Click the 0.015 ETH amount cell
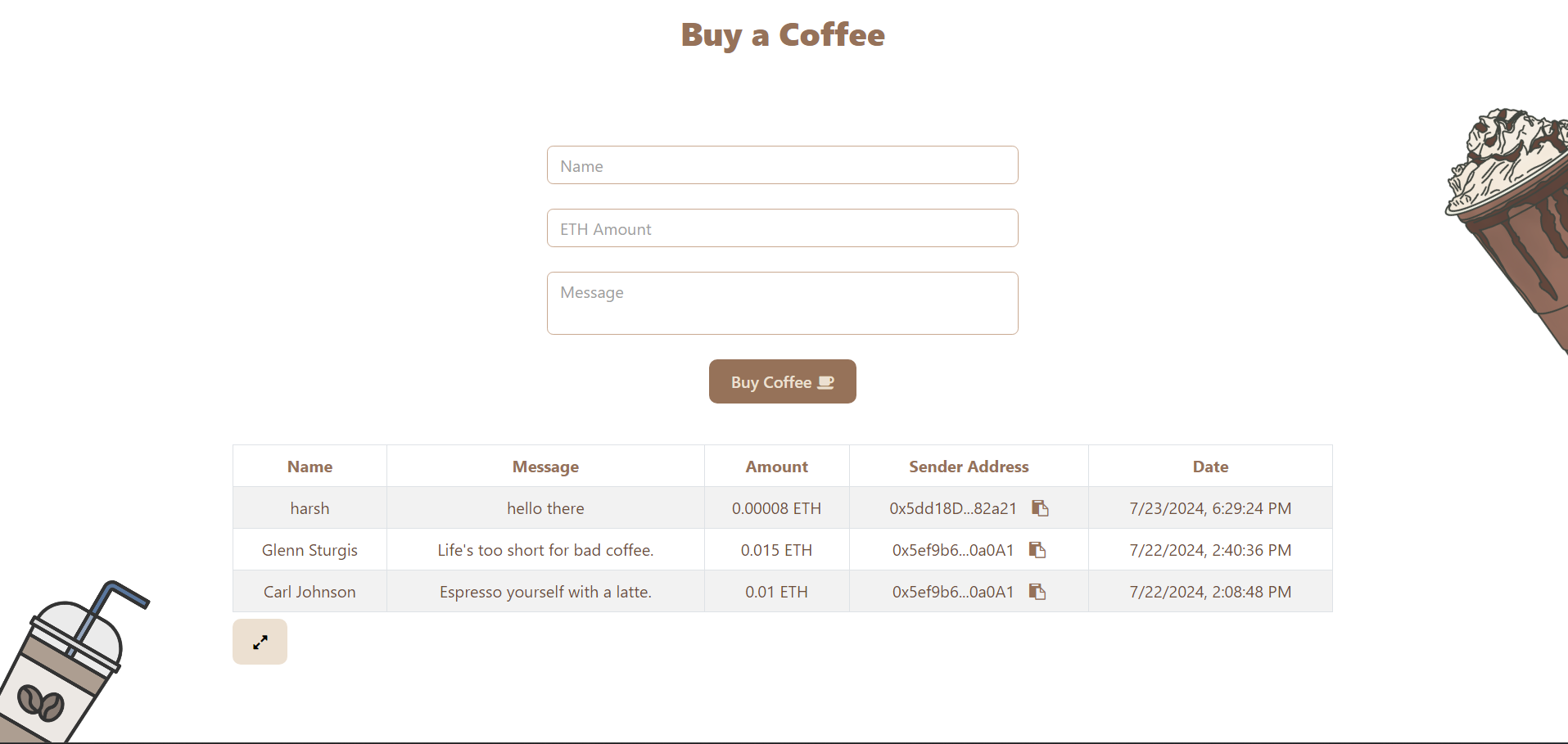 pyautogui.click(x=776, y=550)
